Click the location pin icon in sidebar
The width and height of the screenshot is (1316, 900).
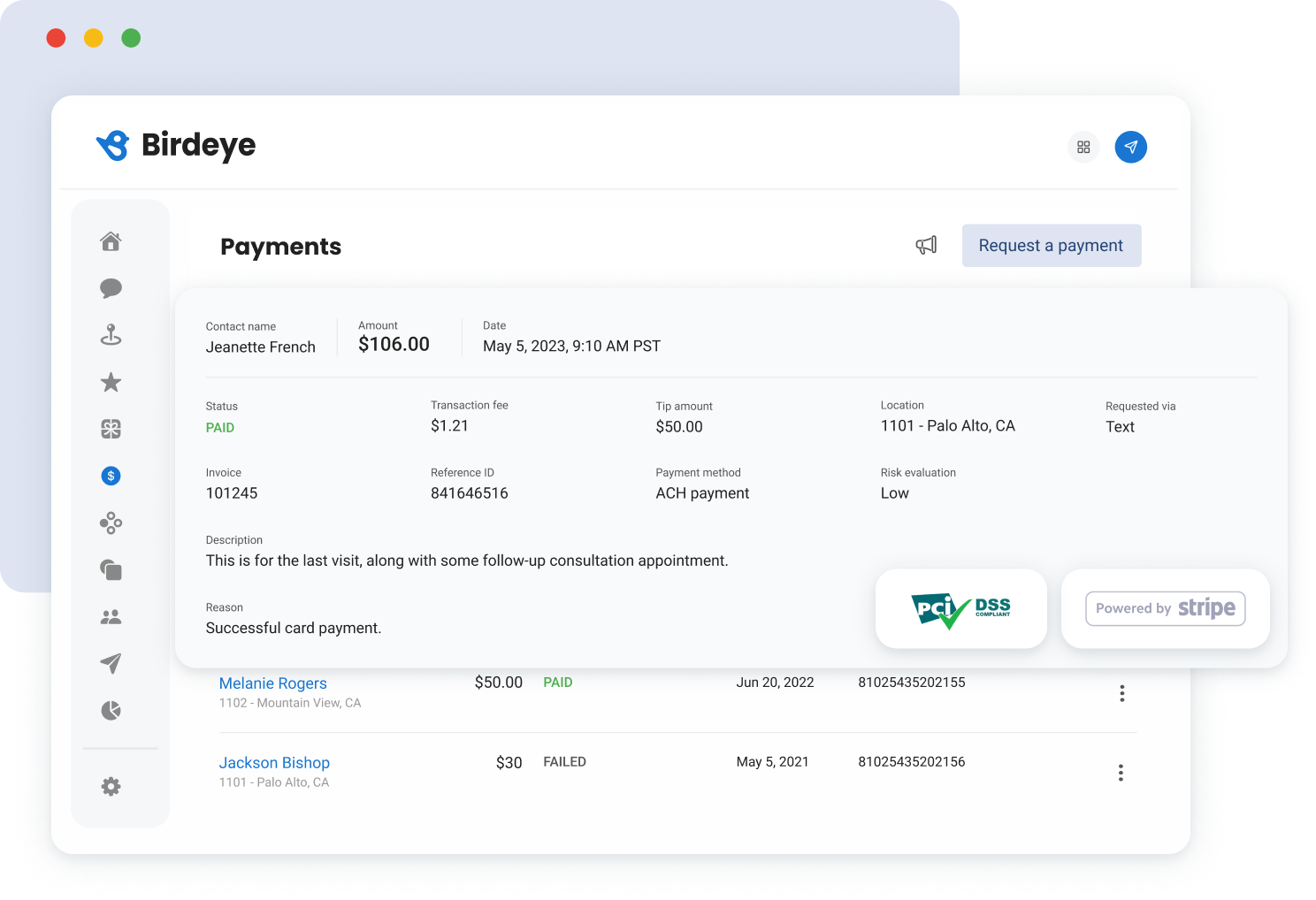111,334
